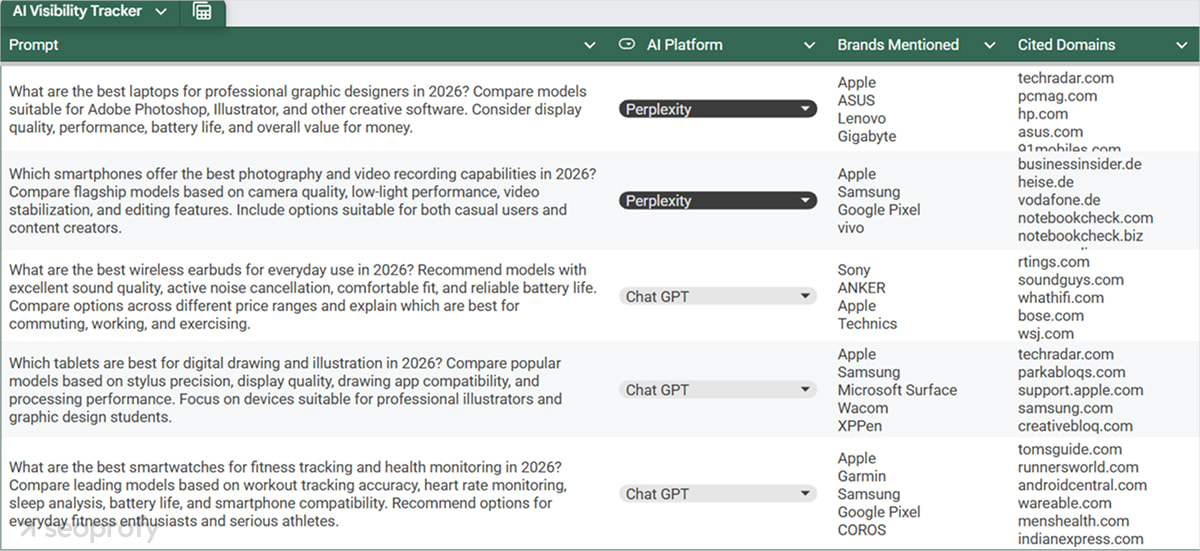Select the tablets for digital drawing prompt cell
The height and width of the screenshot is (551, 1200).
click(x=305, y=390)
